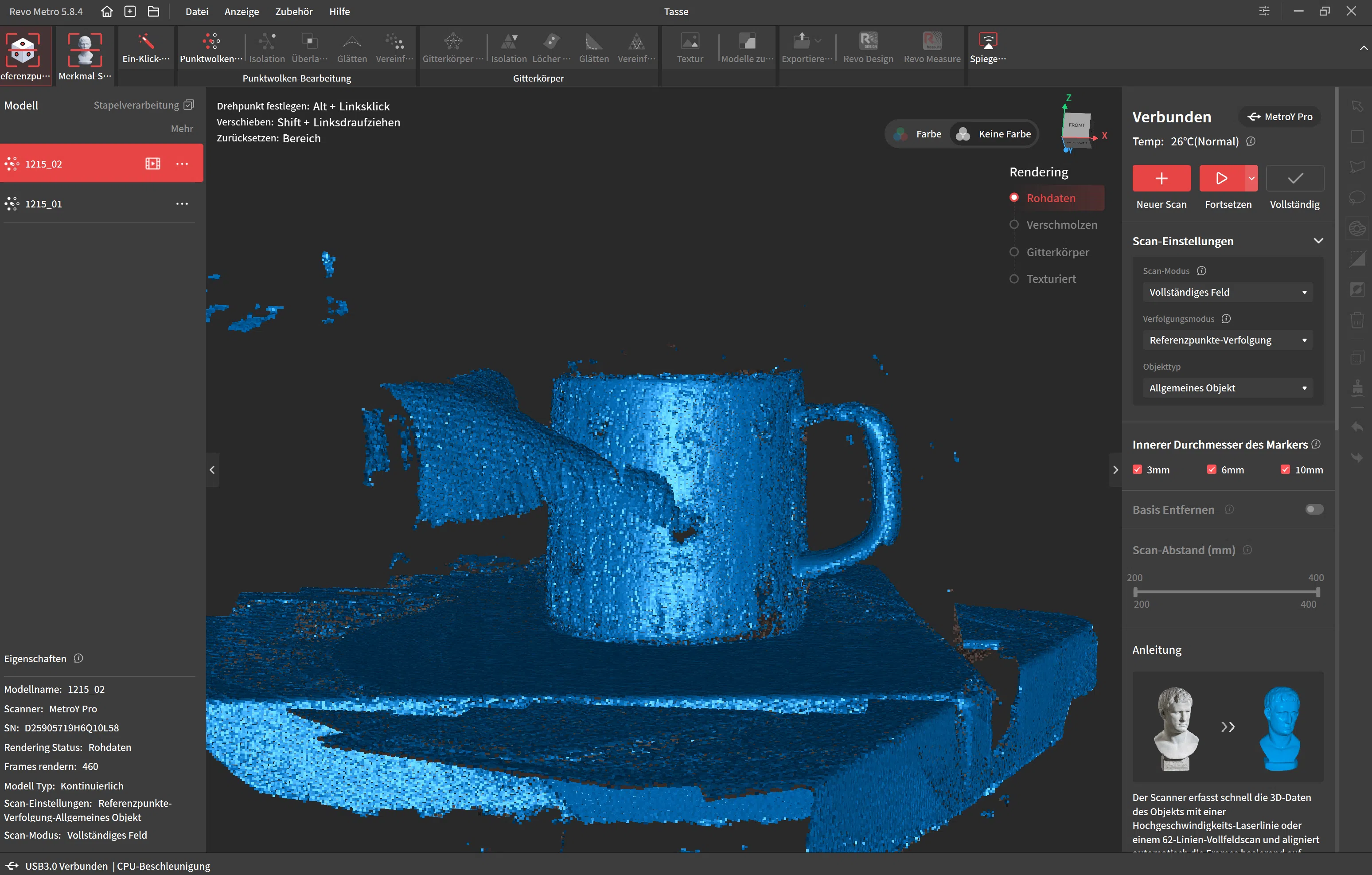
Task: Collapse the Scan-Einstellungen section
Action: (x=1318, y=241)
